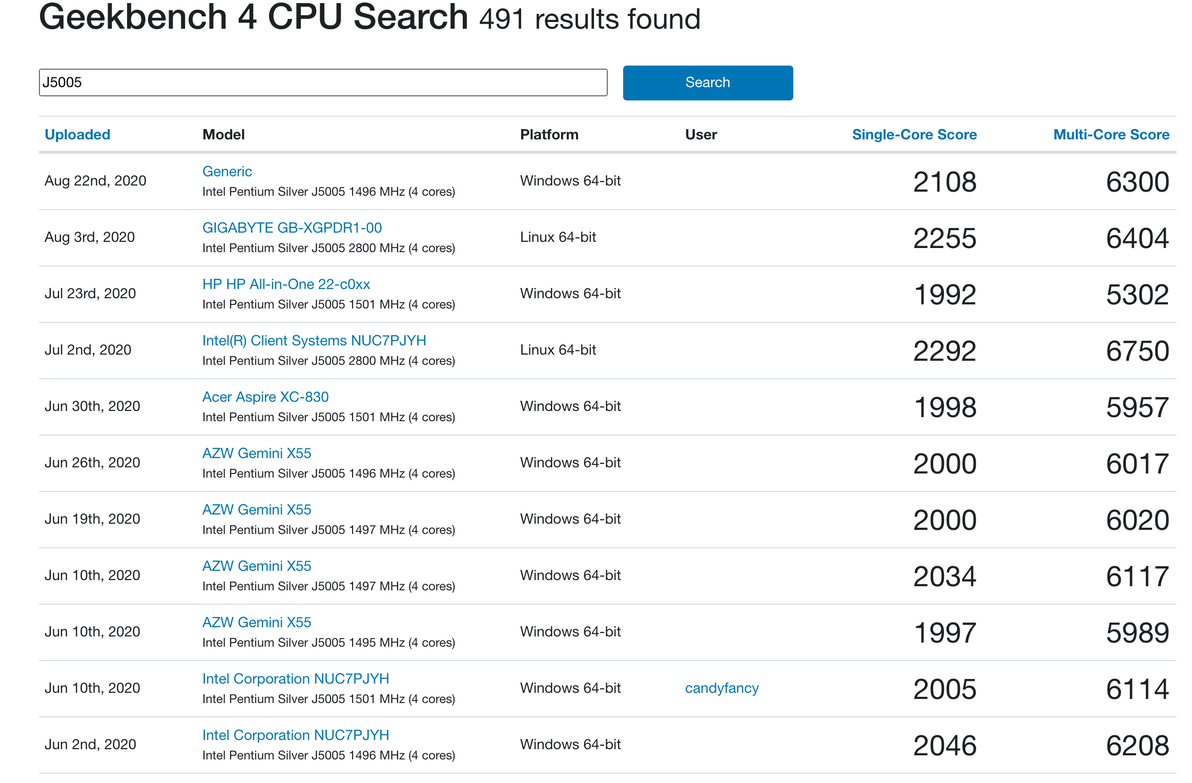Open AZW Gemini X55 result scoring 2034
This screenshot has height=783, width=1192.
click(257, 566)
